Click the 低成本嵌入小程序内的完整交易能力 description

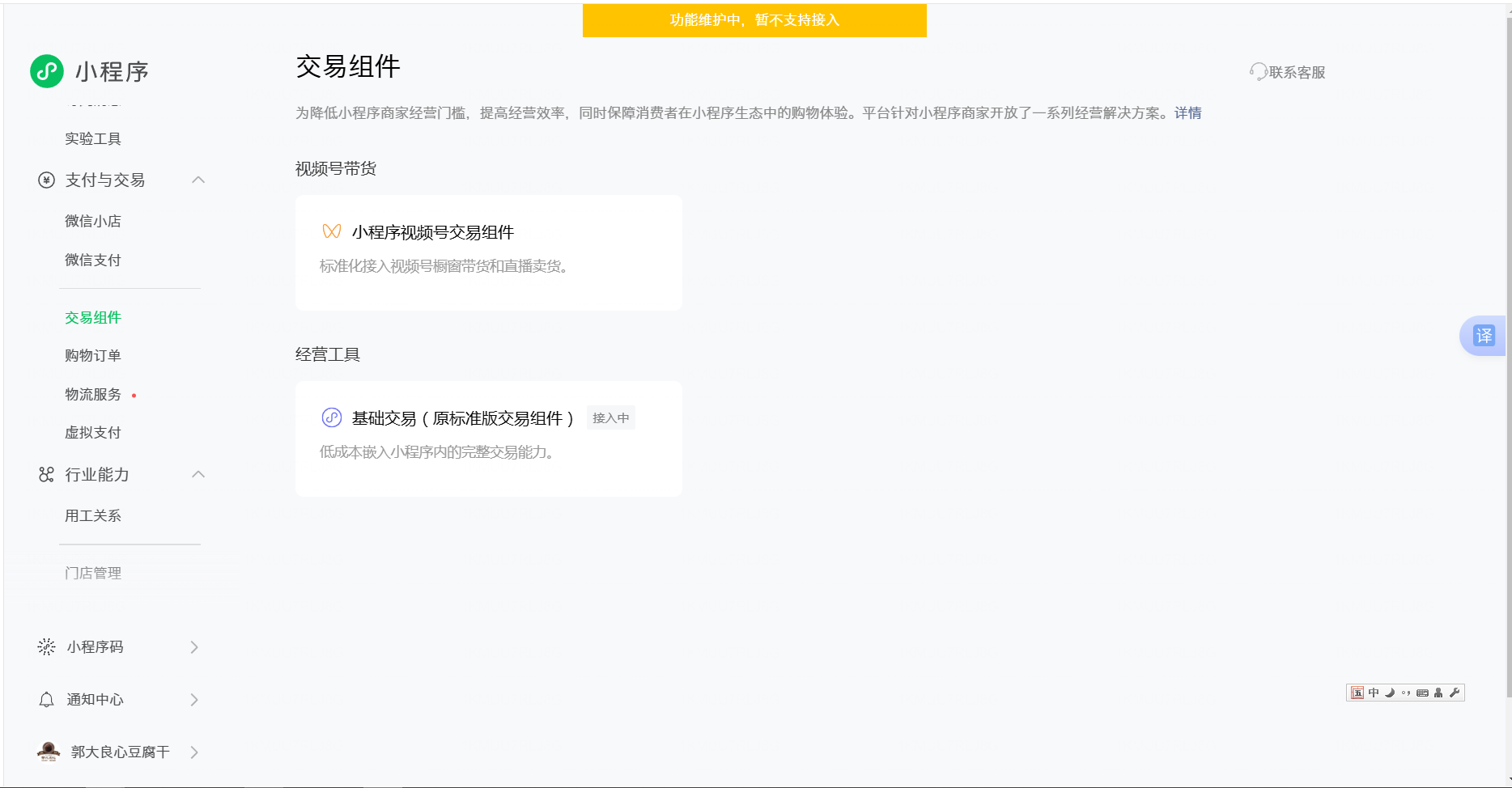tap(438, 451)
